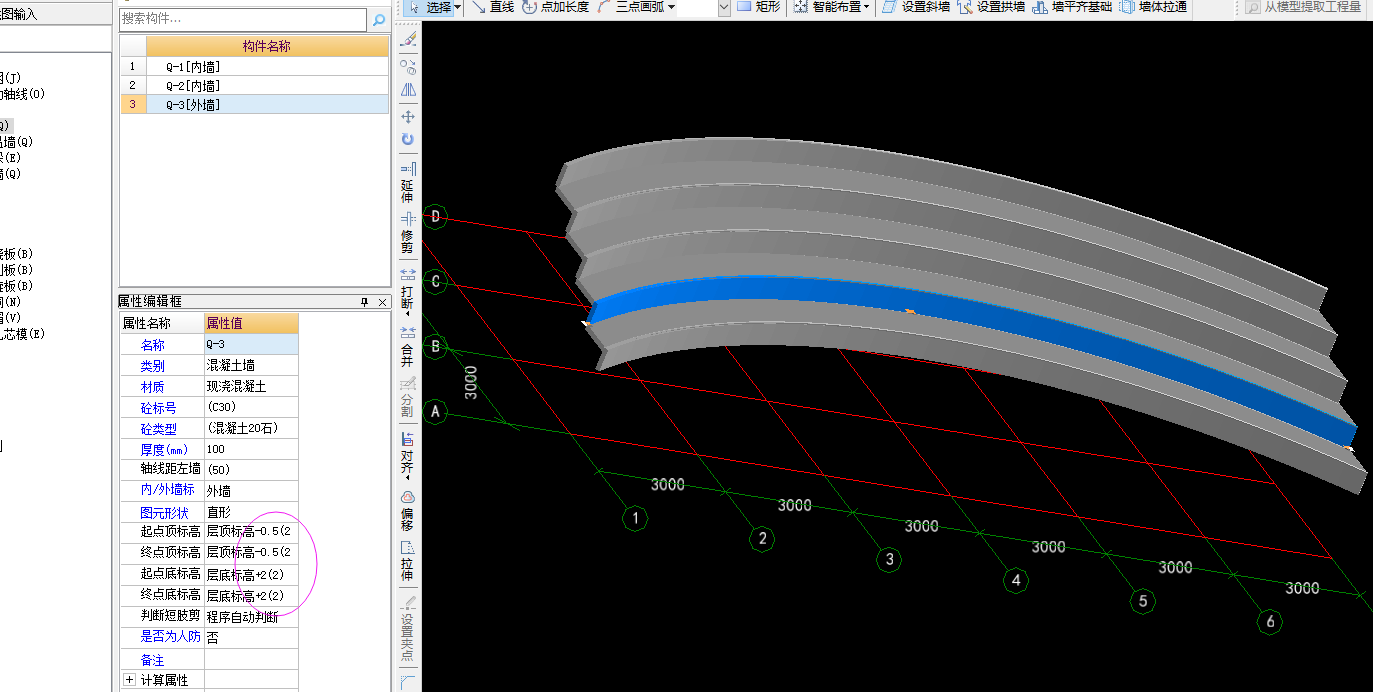Select the 矩形 rectangle tool

point(758,7)
